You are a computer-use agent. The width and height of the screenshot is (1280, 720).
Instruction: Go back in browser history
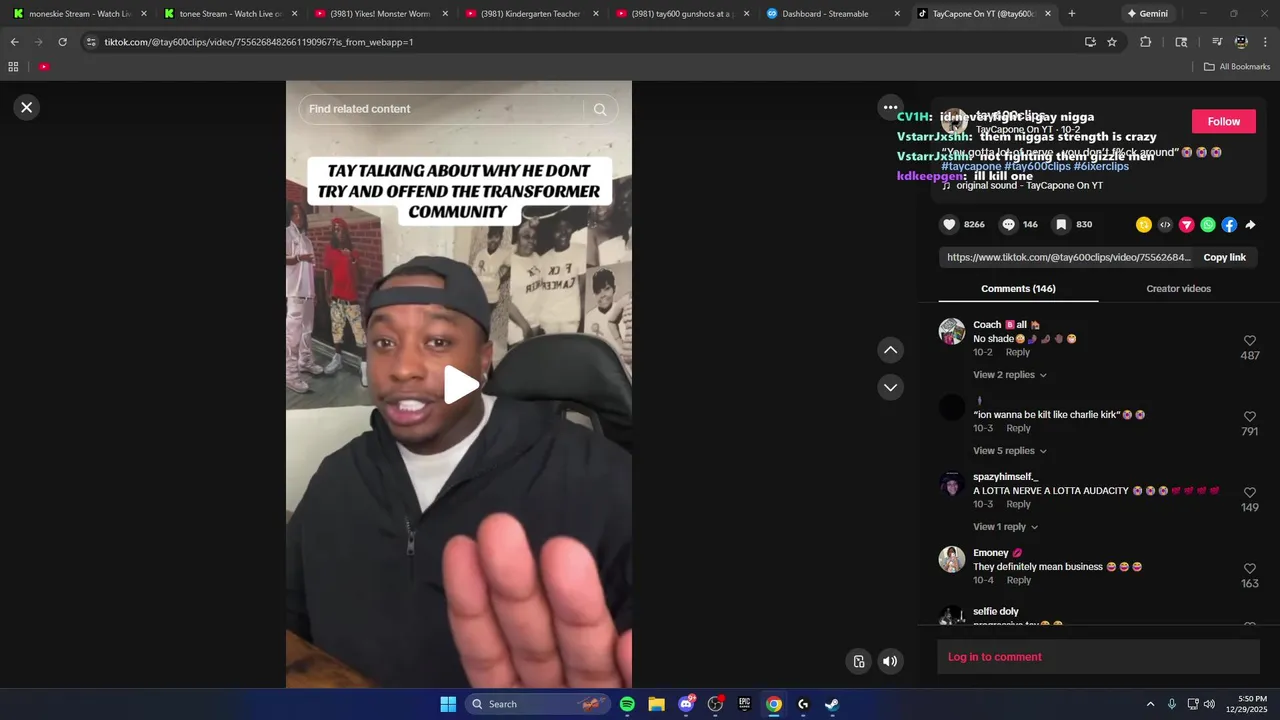pyautogui.click(x=14, y=42)
